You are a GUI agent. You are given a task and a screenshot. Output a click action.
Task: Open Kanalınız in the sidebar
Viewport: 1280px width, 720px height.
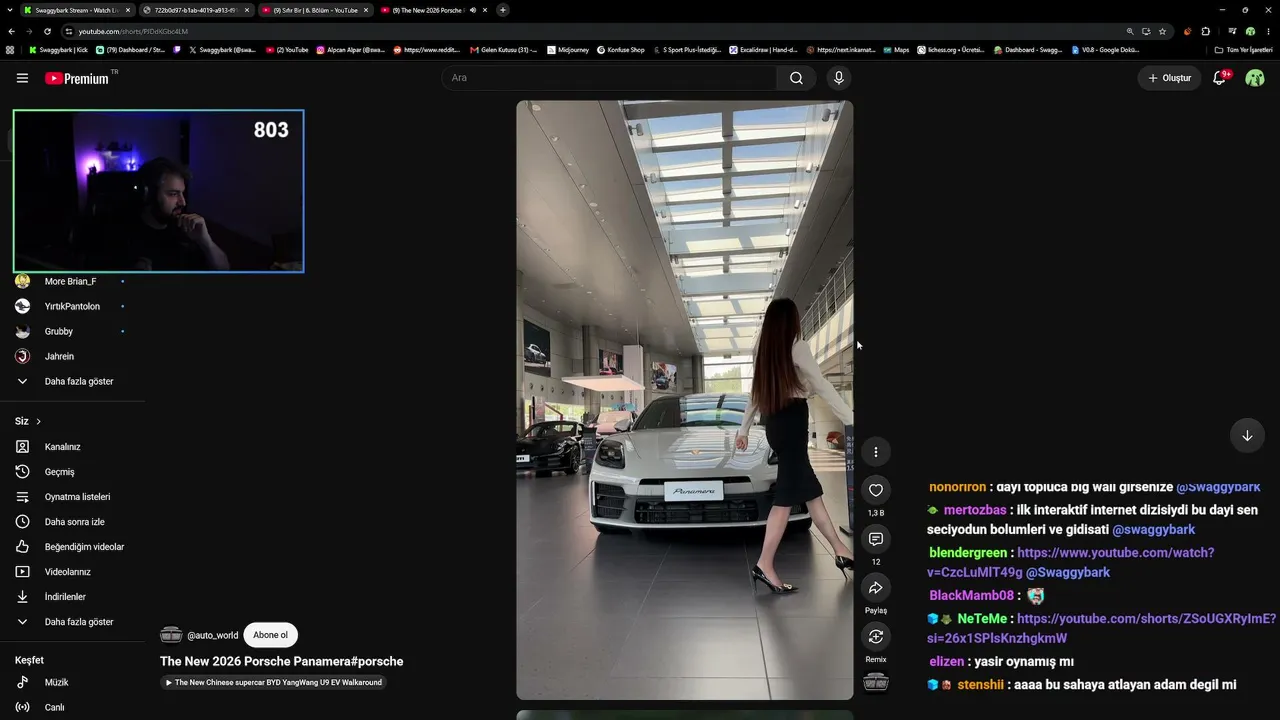point(62,447)
